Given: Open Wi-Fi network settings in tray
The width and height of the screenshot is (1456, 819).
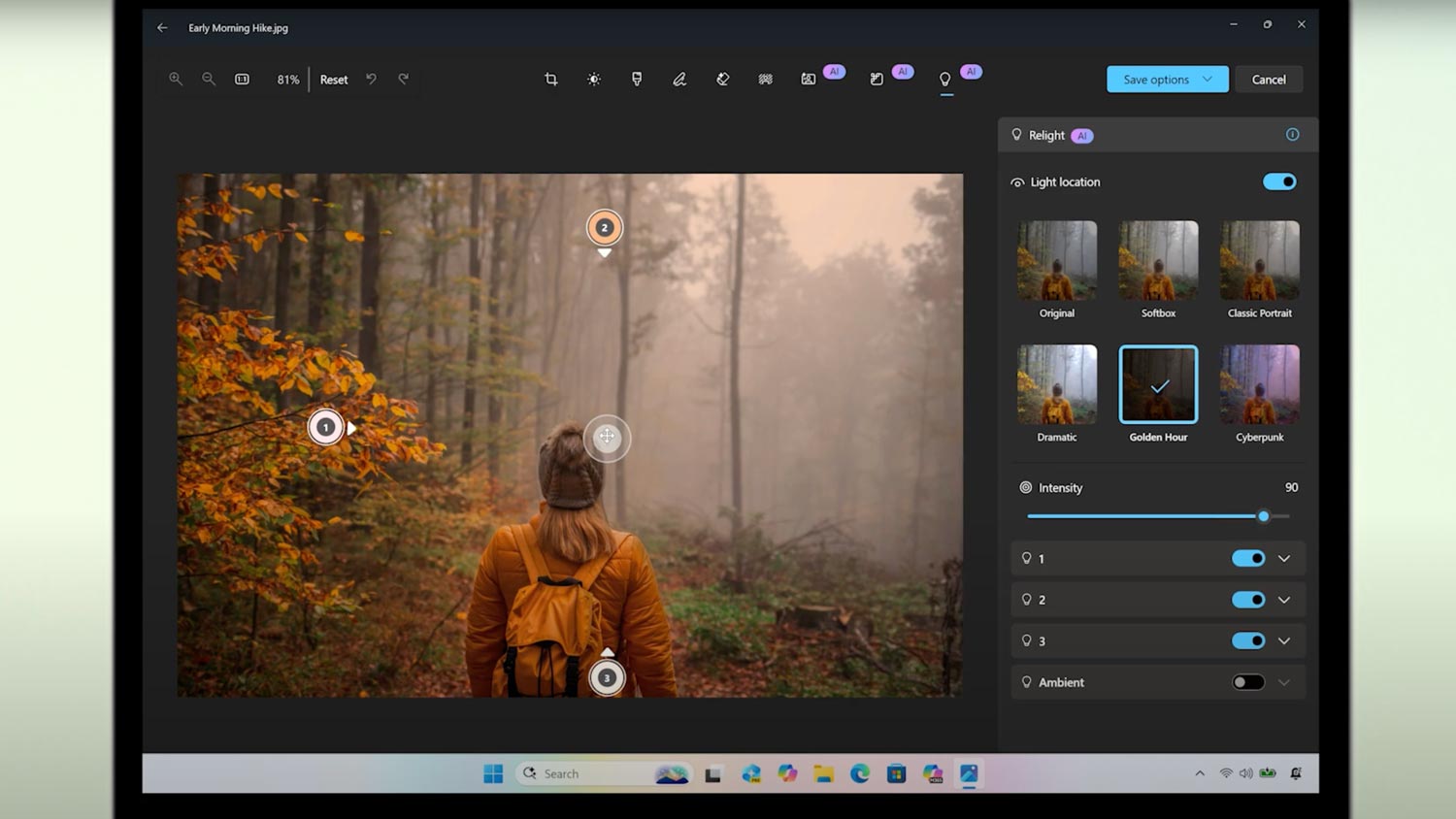Looking at the screenshot, I should 1226,773.
